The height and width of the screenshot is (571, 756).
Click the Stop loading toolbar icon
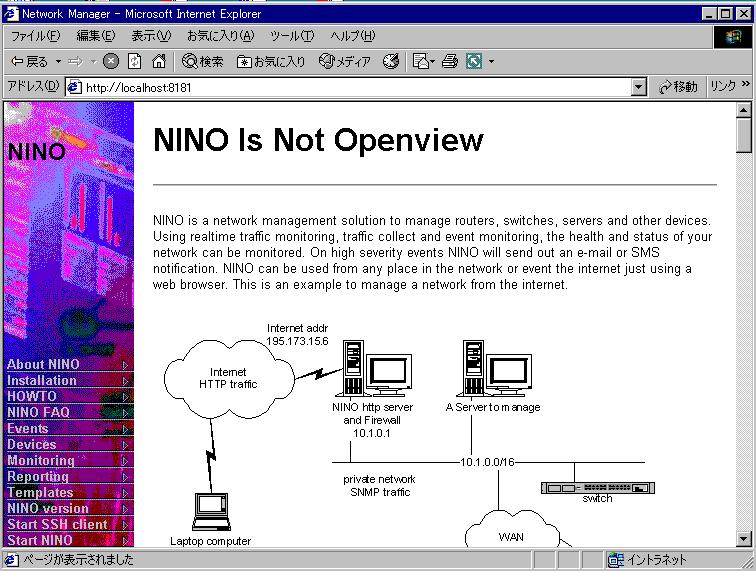click(x=111, y=62)
